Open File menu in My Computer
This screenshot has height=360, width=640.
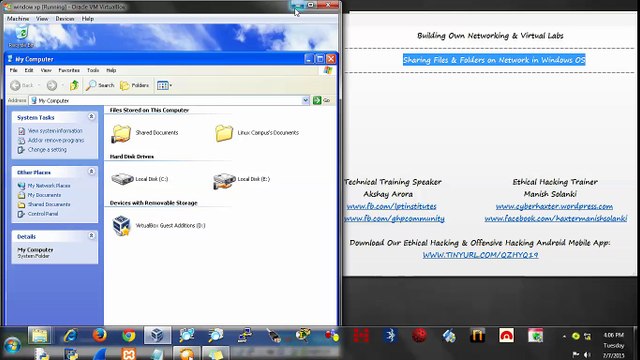pos(13,70)
